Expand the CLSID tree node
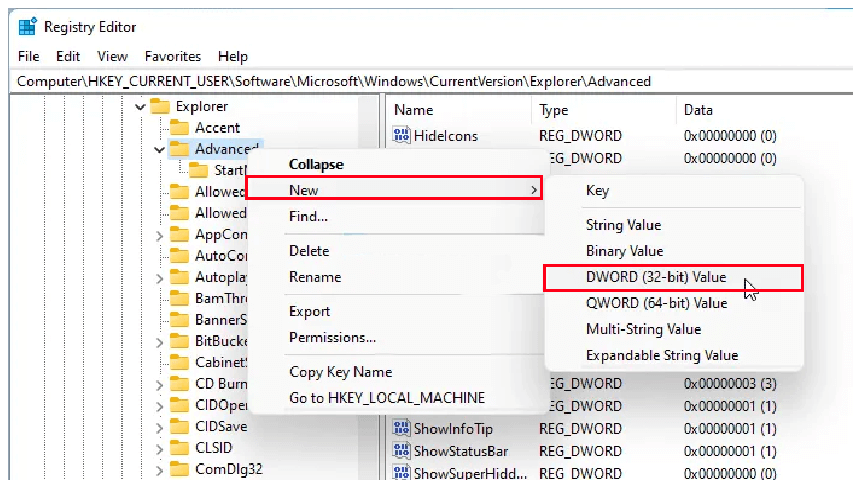Viewport: 866px width, 493px height. (x=159, y=449)
